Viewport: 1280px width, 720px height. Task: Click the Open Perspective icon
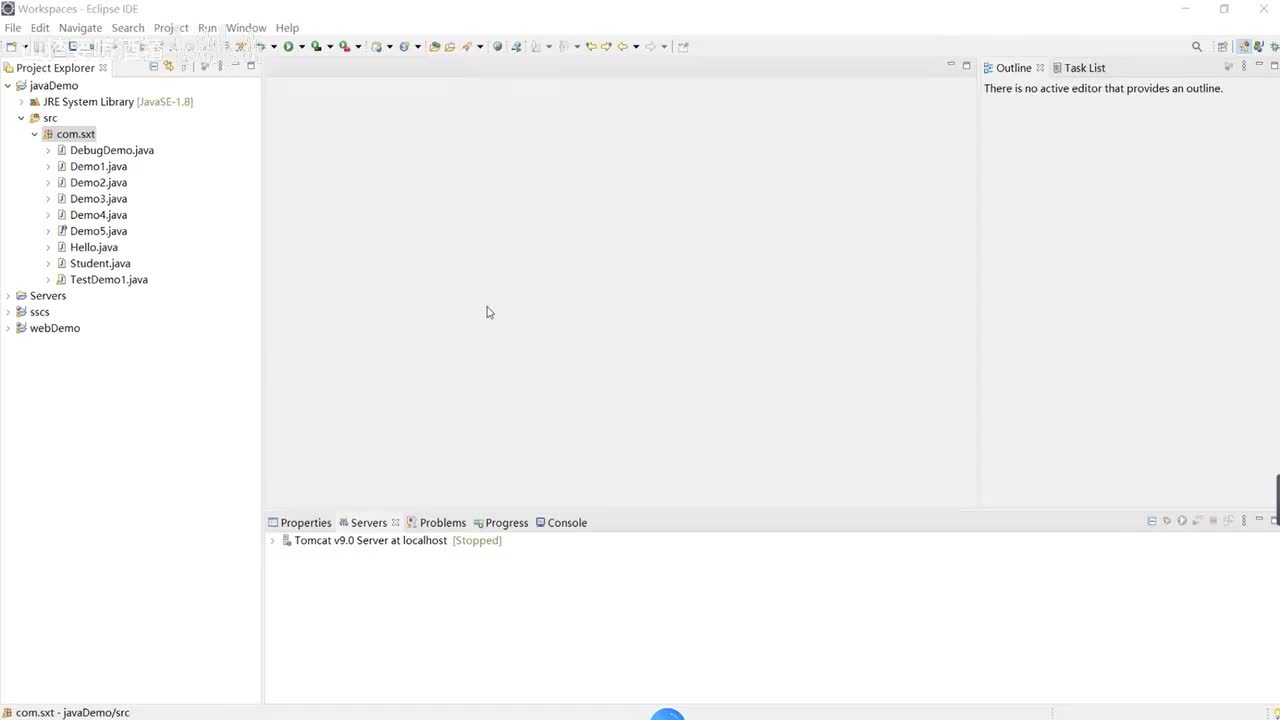tap(1223, 46)
